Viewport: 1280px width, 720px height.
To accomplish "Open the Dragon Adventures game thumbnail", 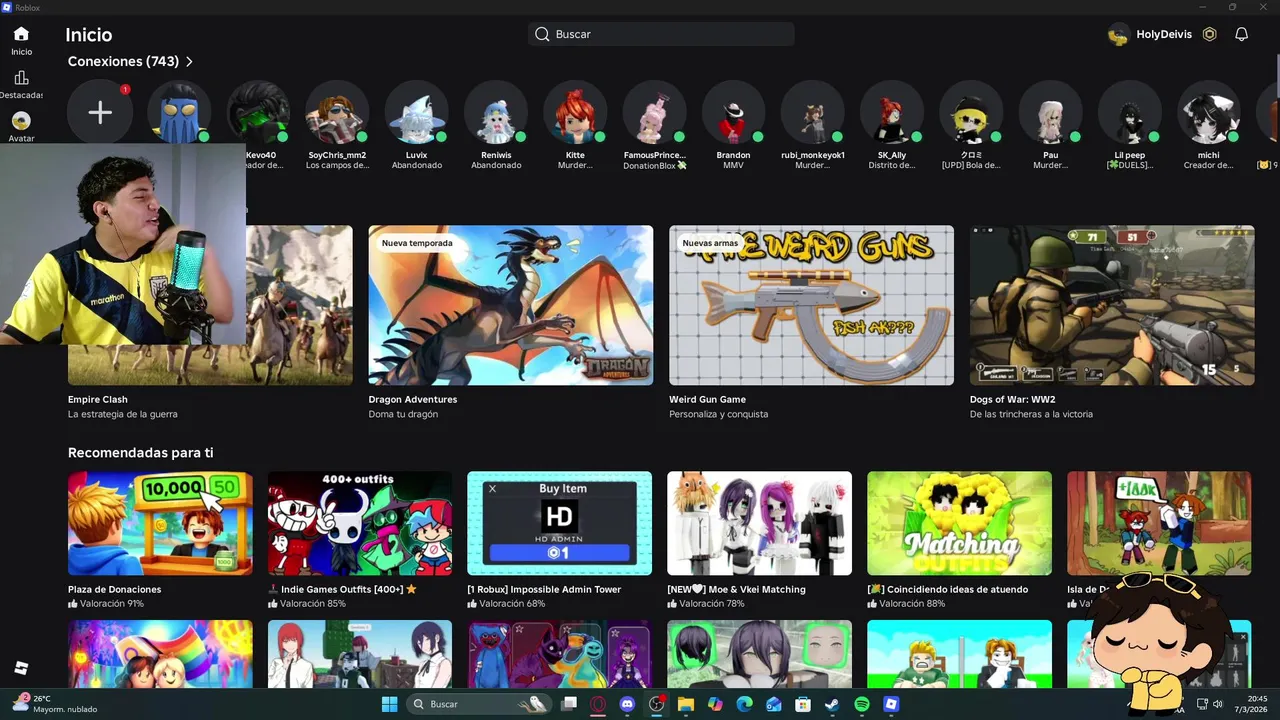I will tap(511, 305).
